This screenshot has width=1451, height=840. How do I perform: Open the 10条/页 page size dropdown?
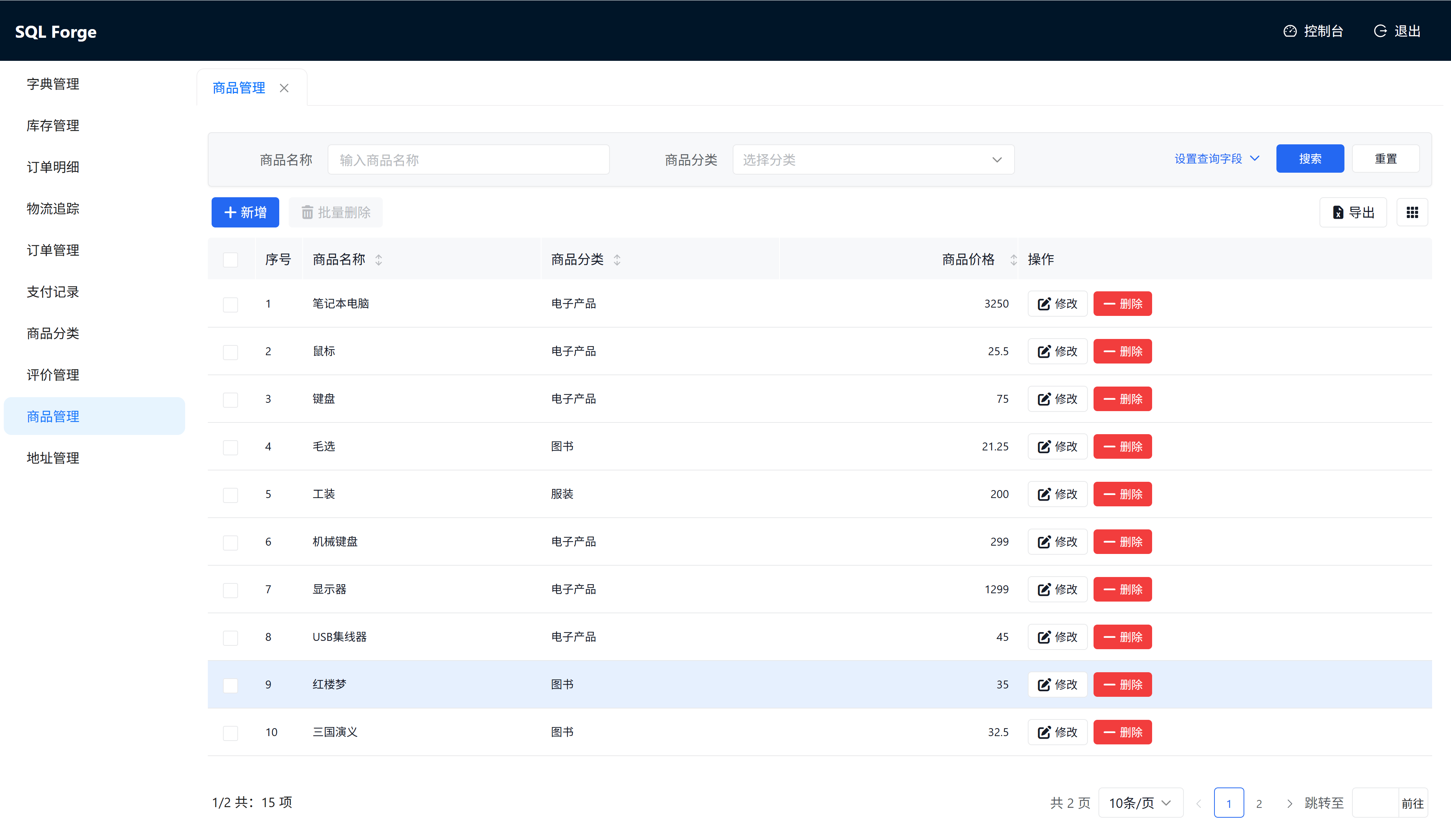pos(1140,803)
